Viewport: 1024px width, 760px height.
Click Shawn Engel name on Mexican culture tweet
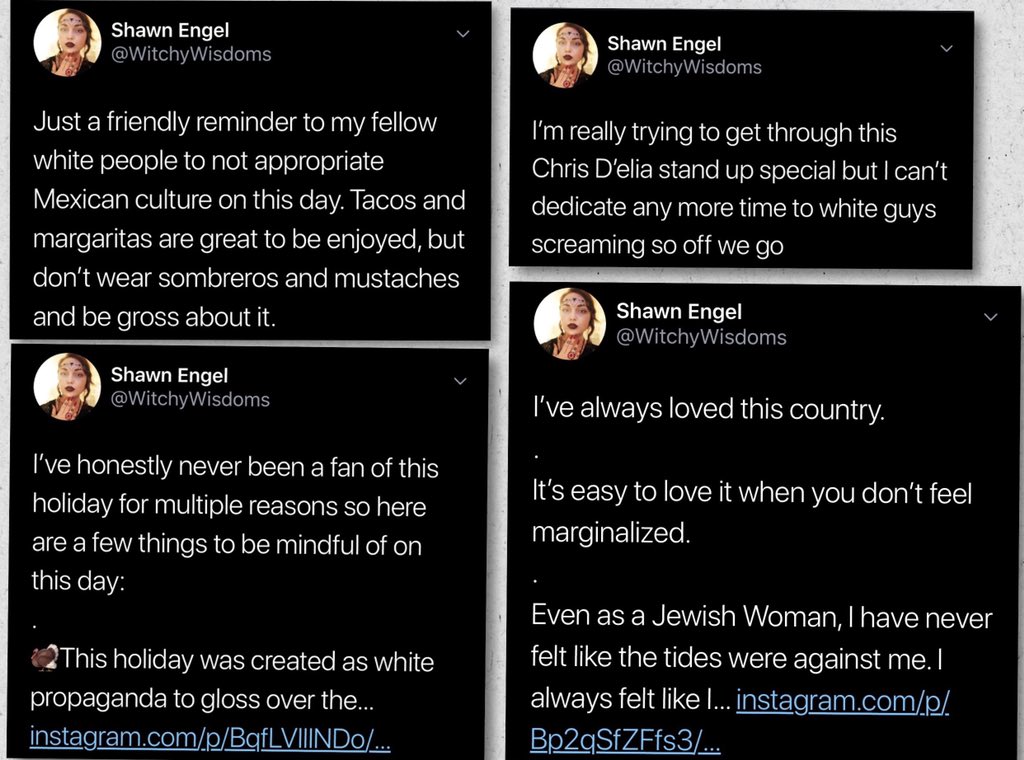169,32
